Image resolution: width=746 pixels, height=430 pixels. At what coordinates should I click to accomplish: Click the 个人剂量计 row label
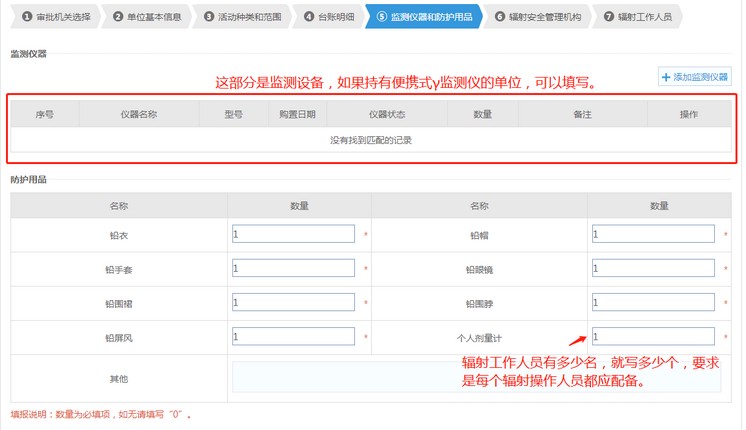click(479, 338)
